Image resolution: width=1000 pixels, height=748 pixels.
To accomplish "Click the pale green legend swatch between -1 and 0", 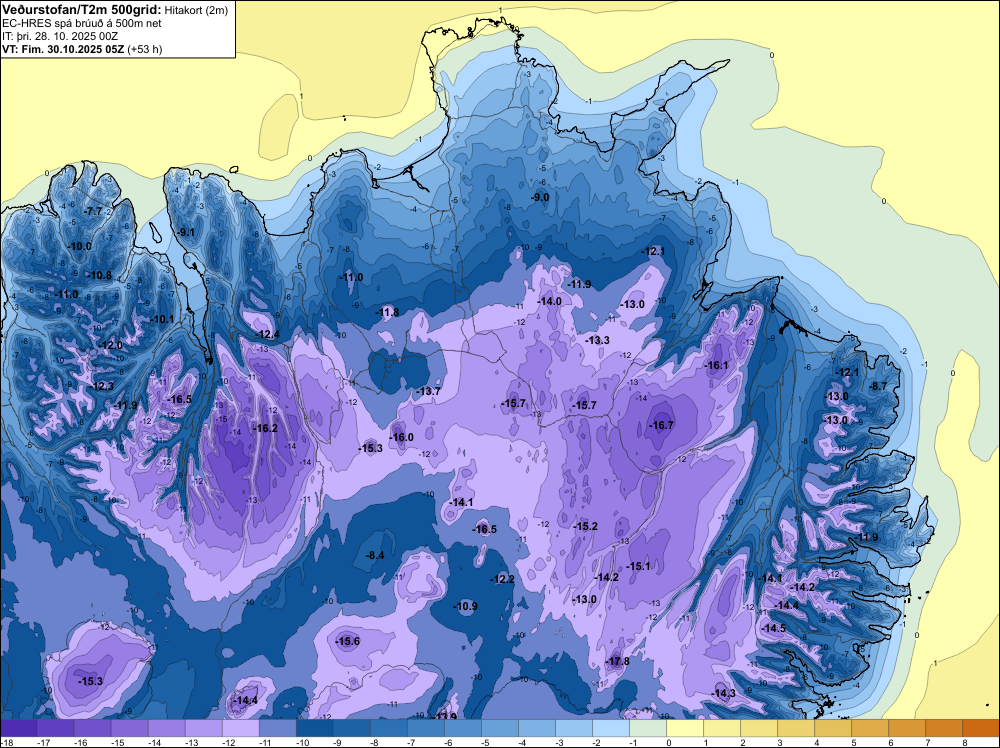I will click(x=648, y=728).
